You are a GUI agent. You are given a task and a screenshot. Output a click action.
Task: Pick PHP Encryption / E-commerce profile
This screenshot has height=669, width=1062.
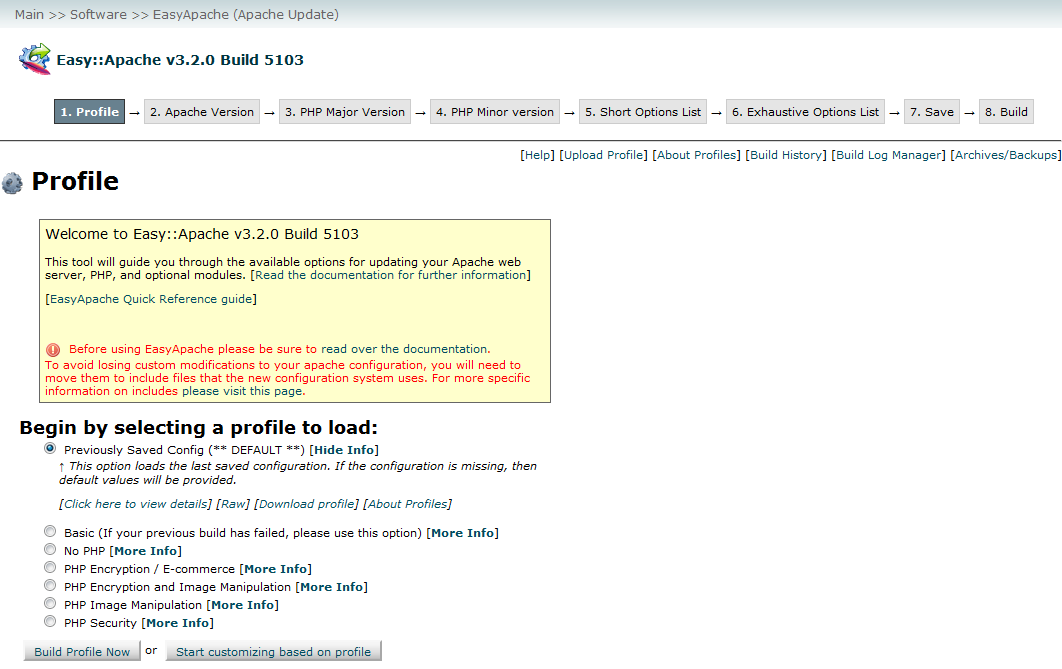(x=50, y=568)
